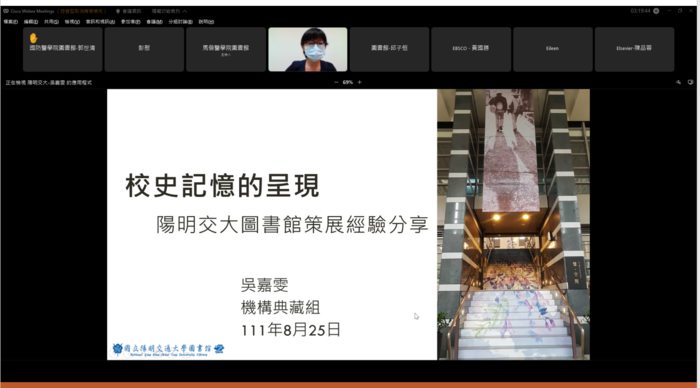
Task: Select the masked presenter video thumbnail
Action: click(x=308, y=49)
